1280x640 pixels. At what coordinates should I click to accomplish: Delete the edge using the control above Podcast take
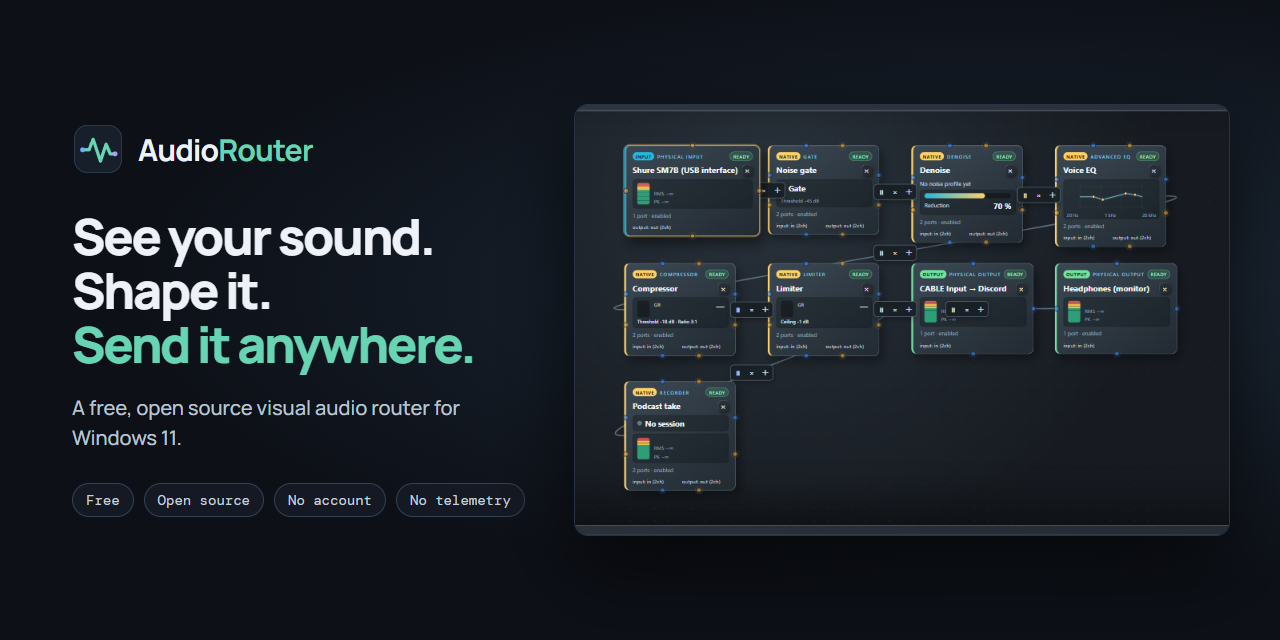pyautogui.click(x=752, y=373)
